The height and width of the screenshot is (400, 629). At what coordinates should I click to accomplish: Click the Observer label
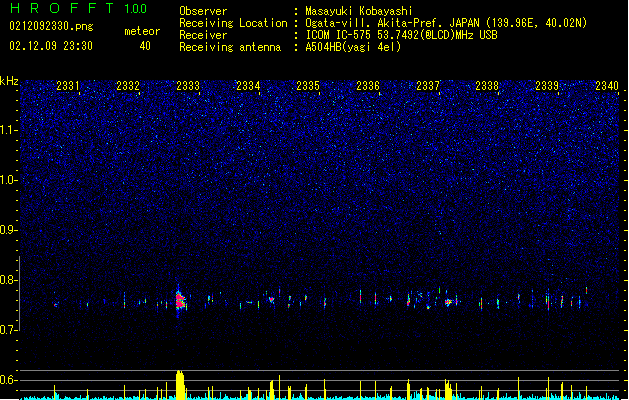pos(203,11)
